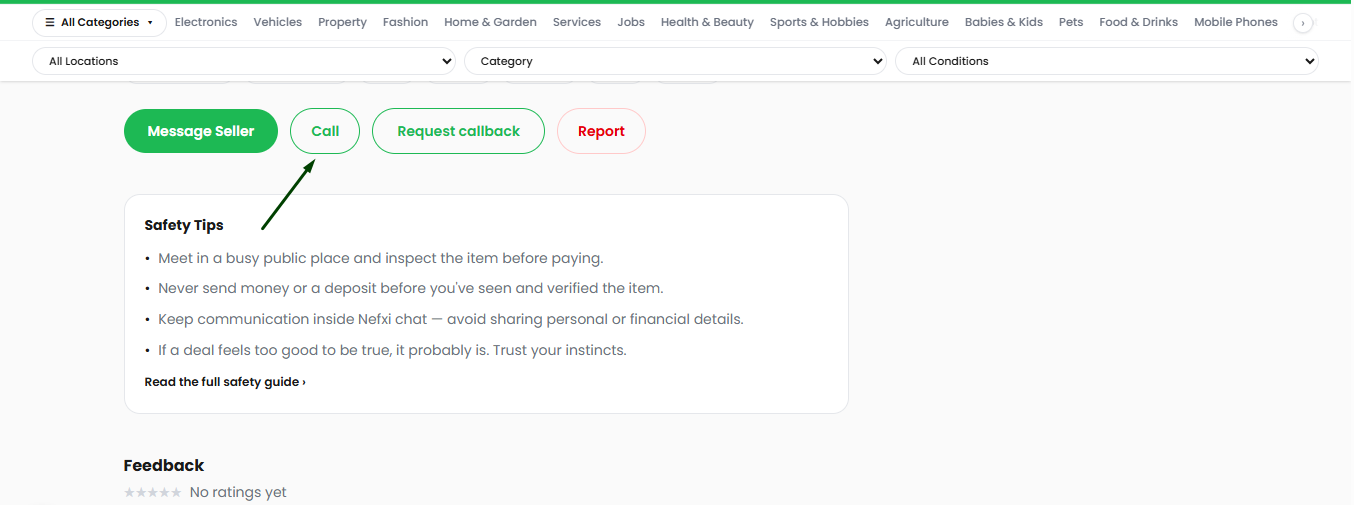Click the category bar next arrow icon
The image size is (1354, 505).
coord(1303,23)
